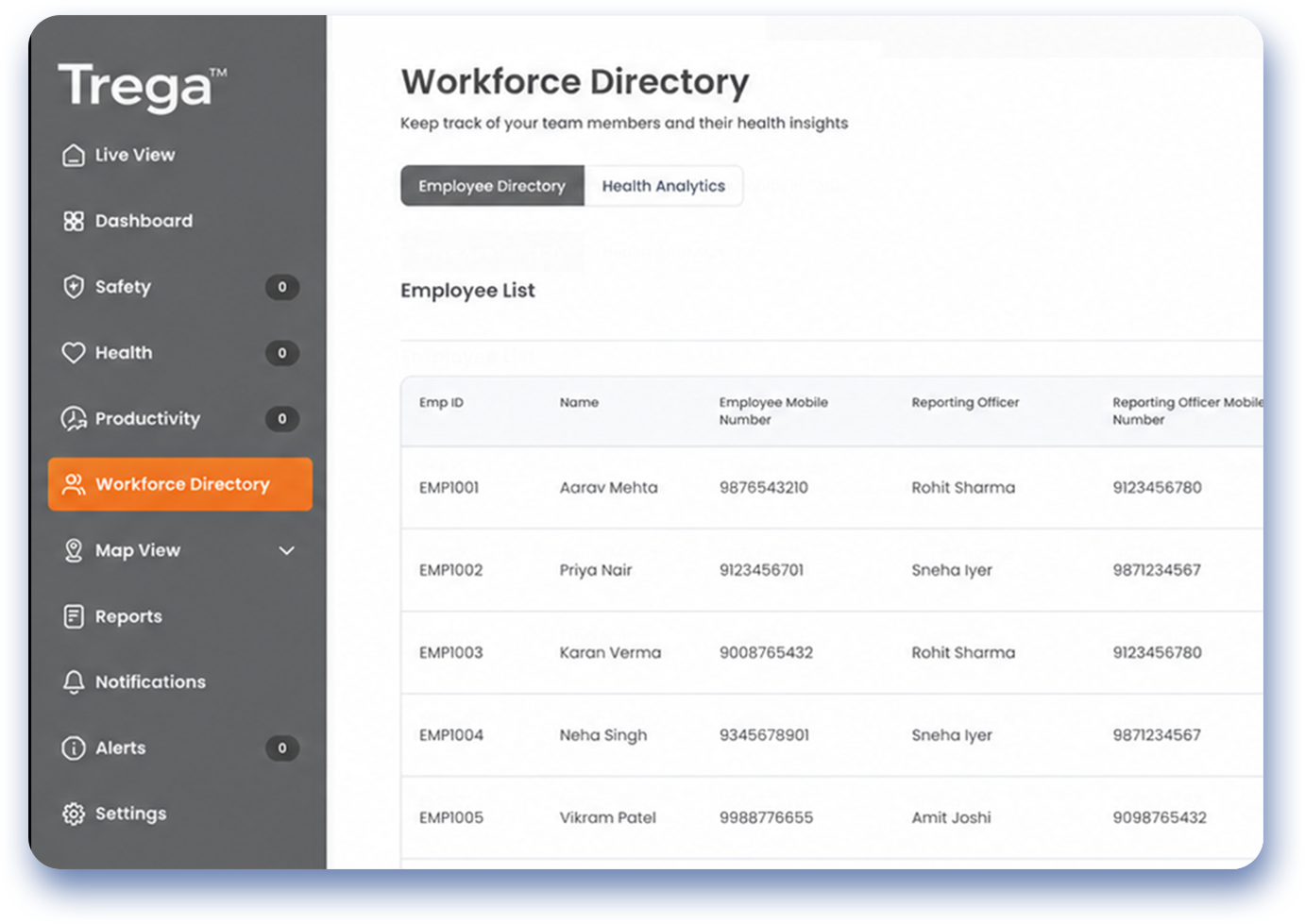Click mobile number 9008765432
This screenshot has width=1305, height=924.
pos(766,652)
